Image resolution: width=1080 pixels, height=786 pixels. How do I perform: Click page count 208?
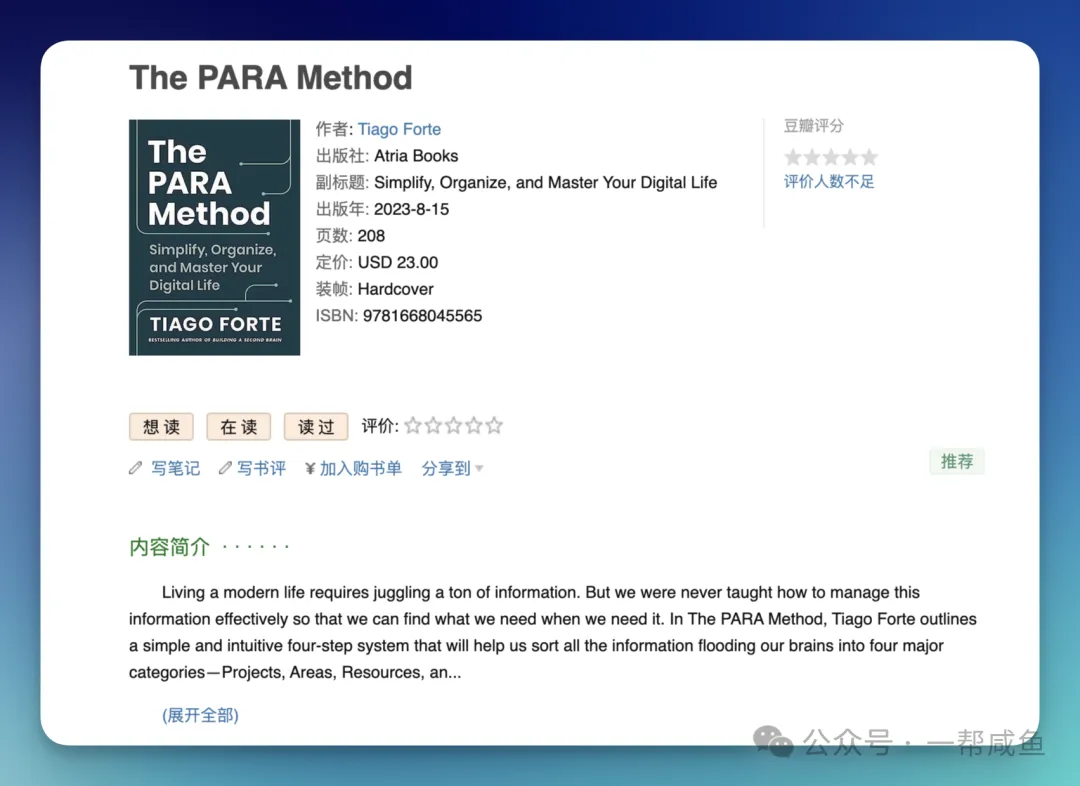click(x=371, y=236)
